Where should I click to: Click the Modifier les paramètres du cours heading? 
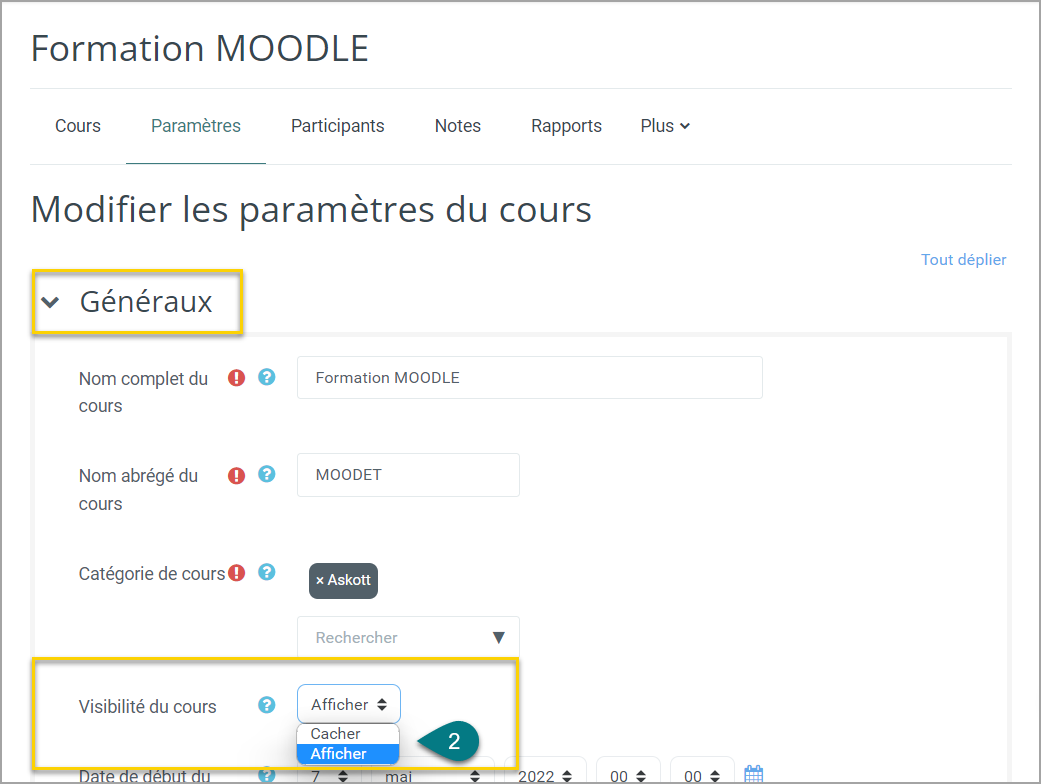311,210
